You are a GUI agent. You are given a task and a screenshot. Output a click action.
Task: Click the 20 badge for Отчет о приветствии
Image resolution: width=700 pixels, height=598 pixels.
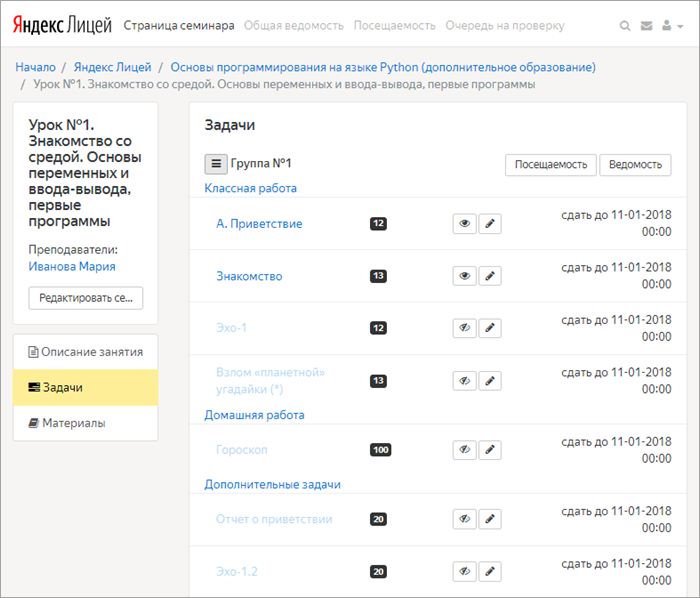click(378, 519)
